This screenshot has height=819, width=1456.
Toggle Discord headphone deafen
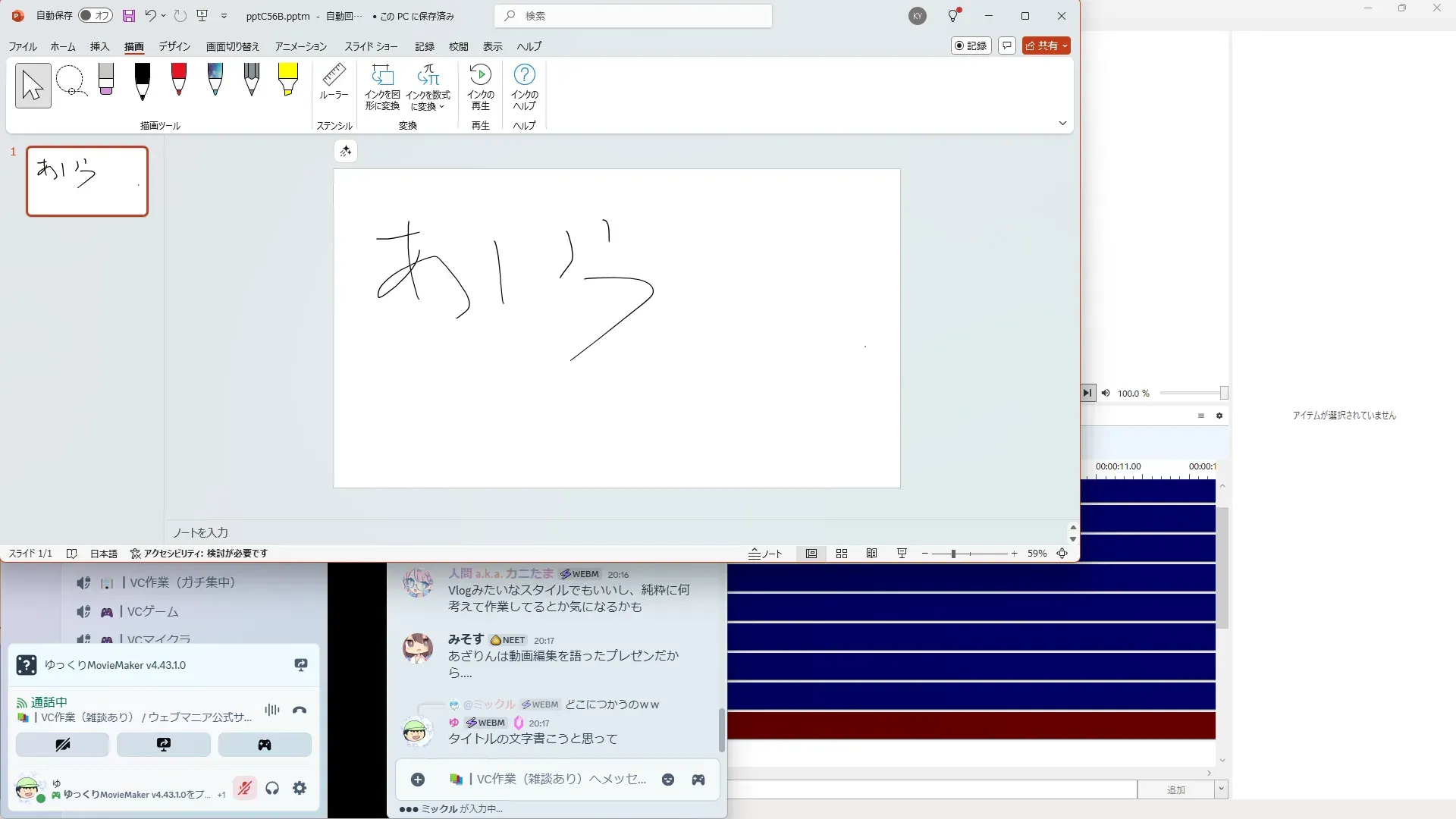pos(272,789)
